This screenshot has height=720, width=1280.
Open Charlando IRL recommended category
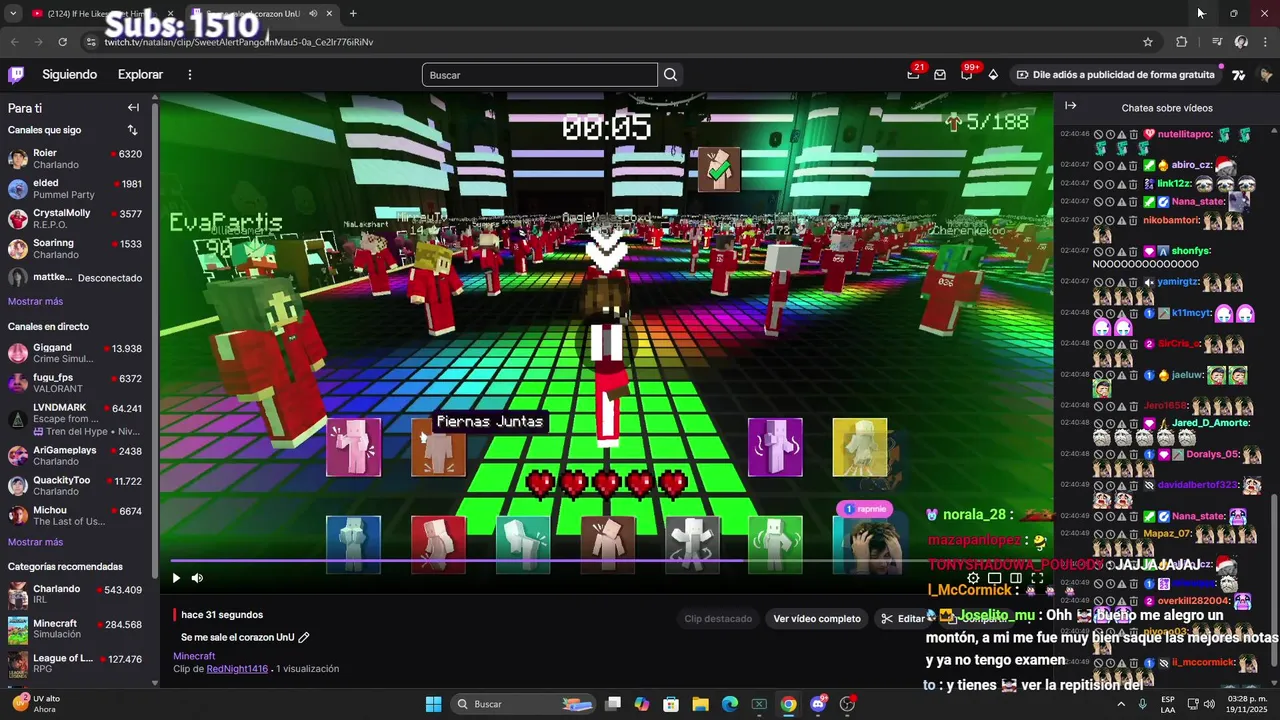click(x=76, y=595)
